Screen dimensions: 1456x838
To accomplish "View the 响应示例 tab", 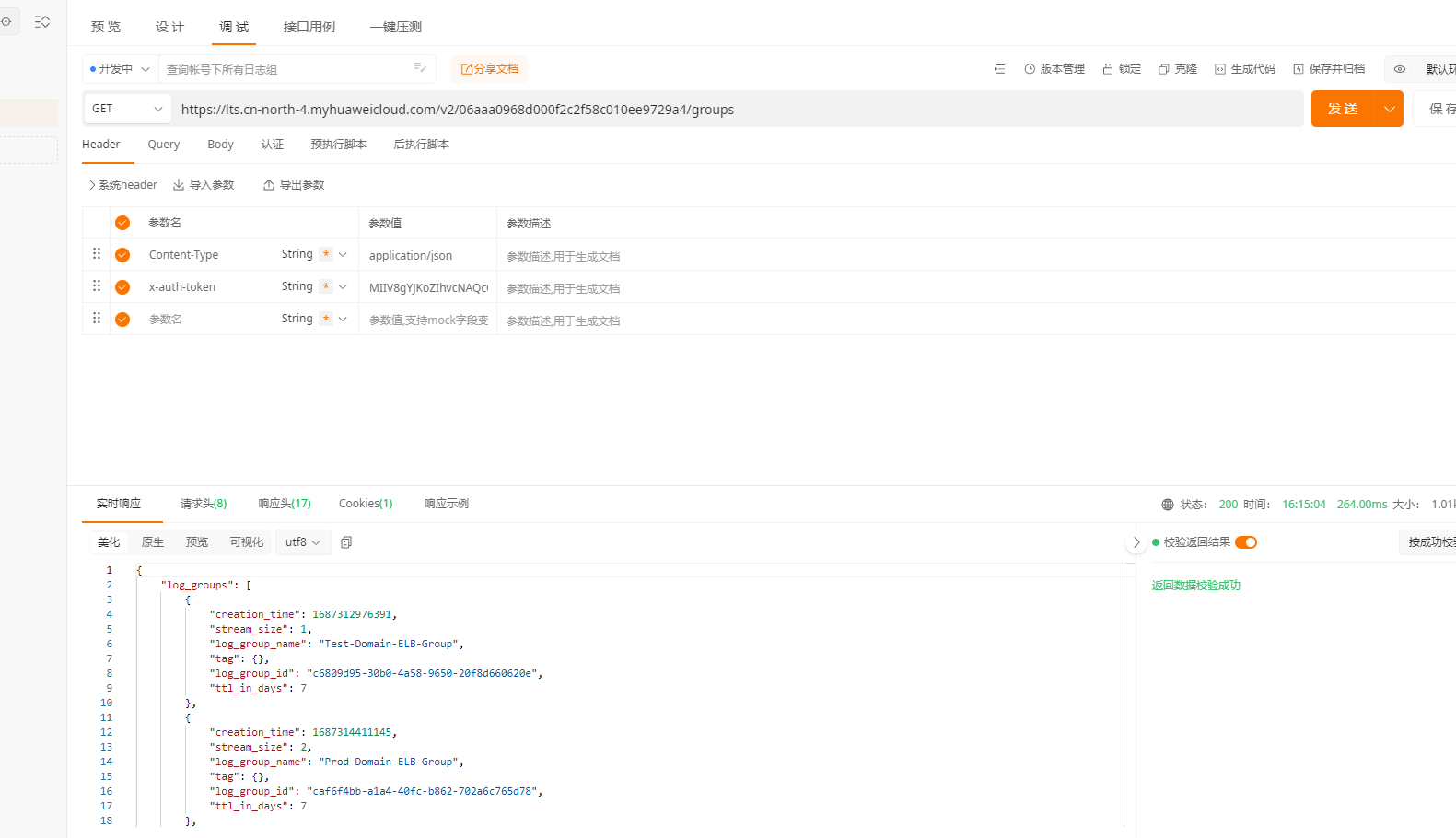I will pyautogui.click(x=447, y=504).
